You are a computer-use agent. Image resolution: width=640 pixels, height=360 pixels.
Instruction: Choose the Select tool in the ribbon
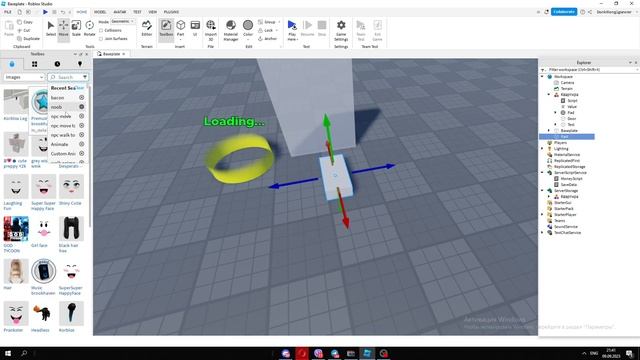(51, 29)
